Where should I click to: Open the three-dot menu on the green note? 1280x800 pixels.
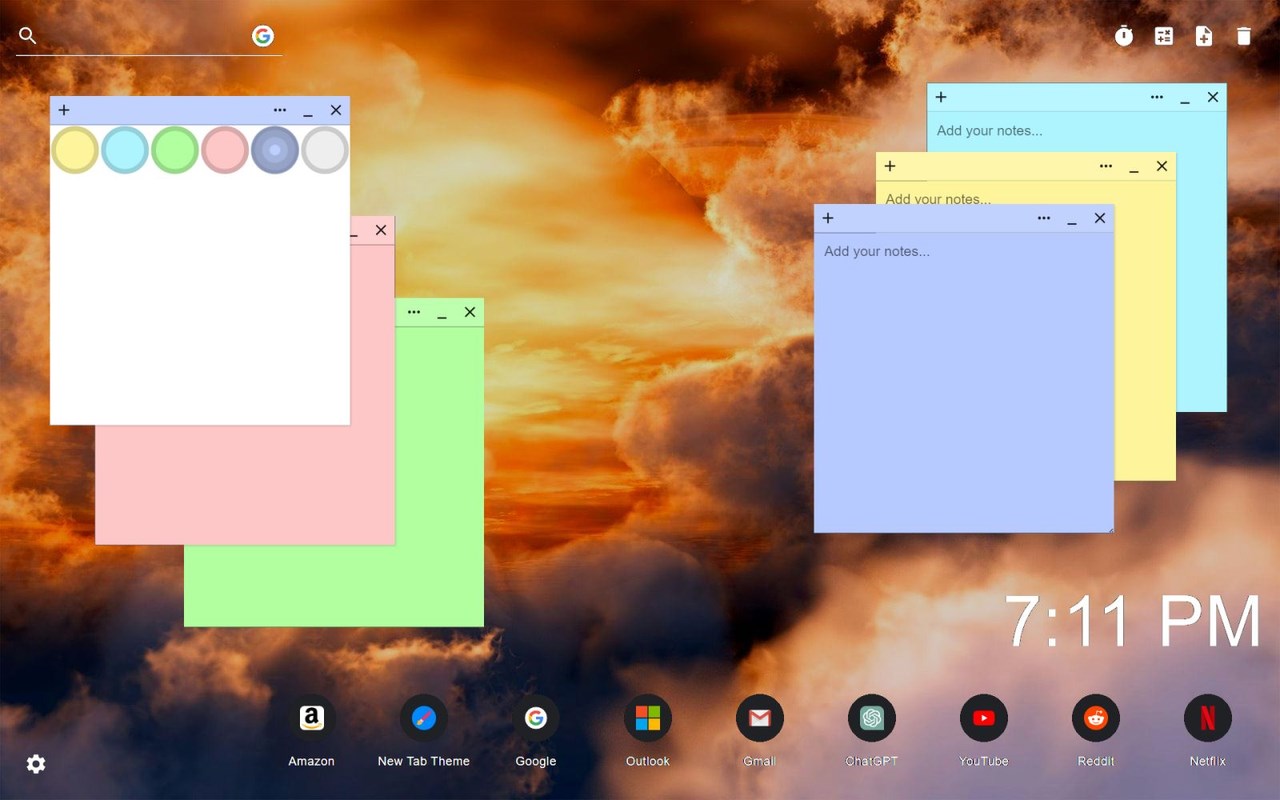tap(414, 312)
